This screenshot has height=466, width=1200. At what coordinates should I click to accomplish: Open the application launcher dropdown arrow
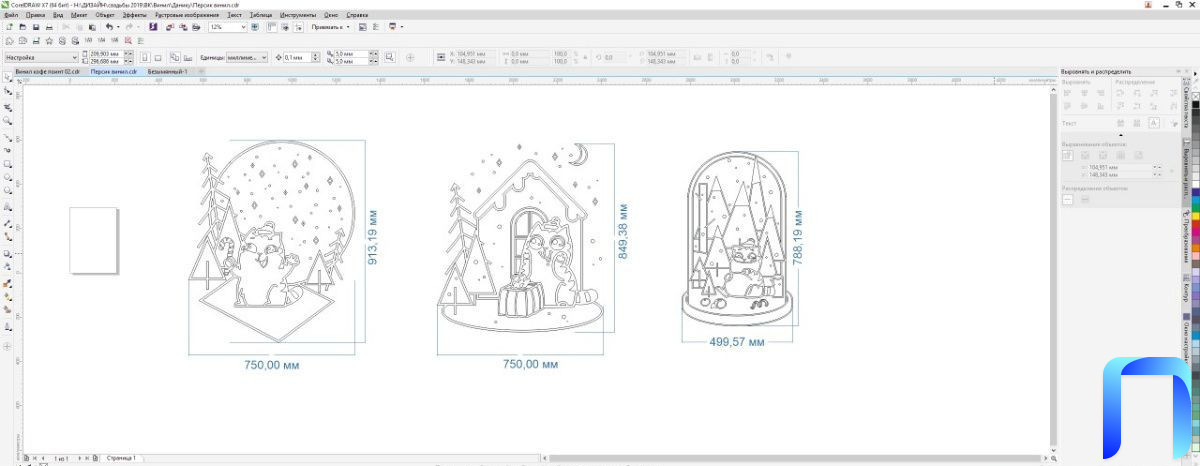(402, 26)
